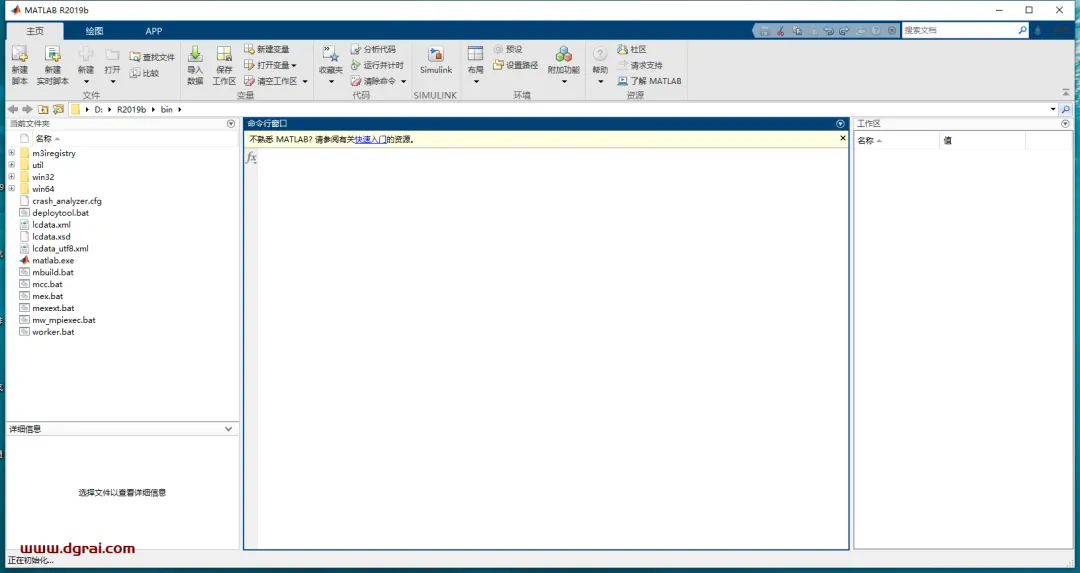Click the Copy icon in quick access toolbar

(797, 31)
